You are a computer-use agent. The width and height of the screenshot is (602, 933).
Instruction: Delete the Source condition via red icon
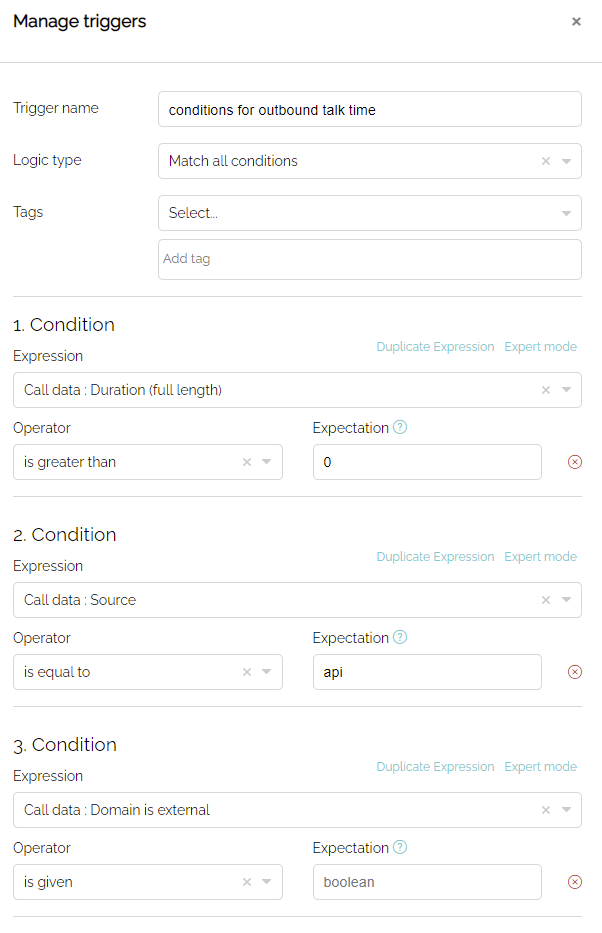[575, 672]
